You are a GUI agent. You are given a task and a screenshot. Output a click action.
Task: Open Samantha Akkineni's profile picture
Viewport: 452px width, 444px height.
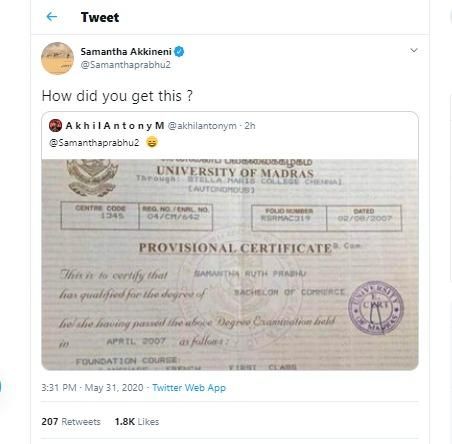click(57, 58)
